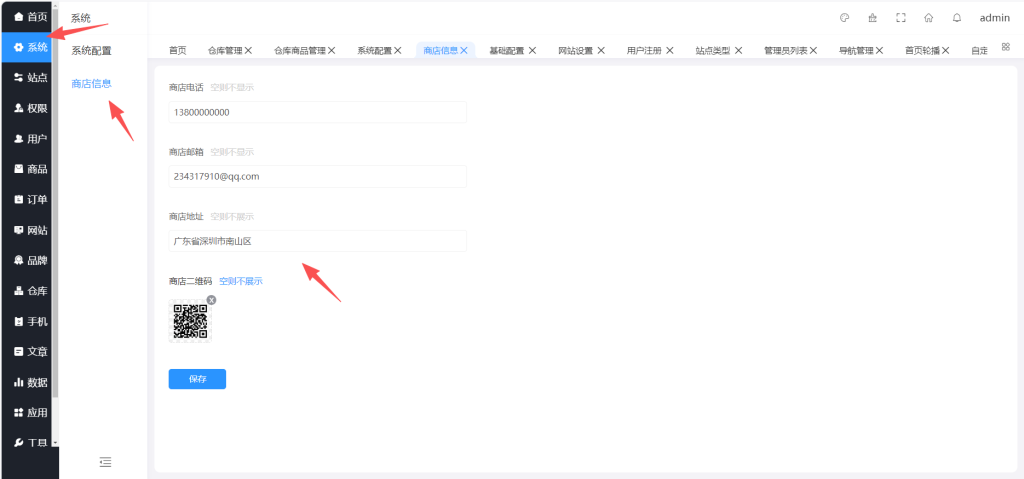The height and width of the screenshot is (479, 1024).
Task: Open 手机 in the dark sidebar
Action: pos(29,322)
